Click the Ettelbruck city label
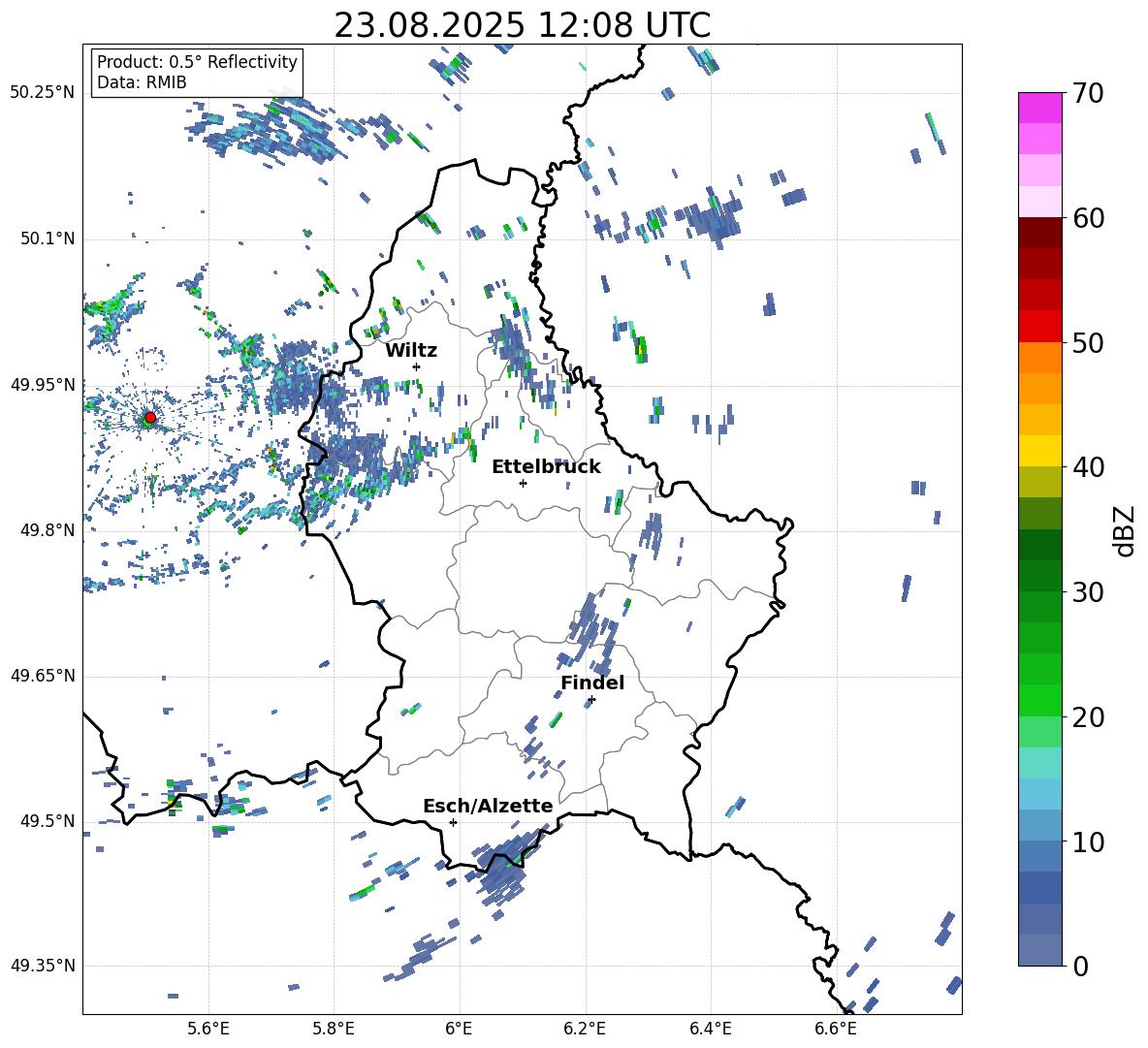1148x1048 pixels. tap(546, 467)
